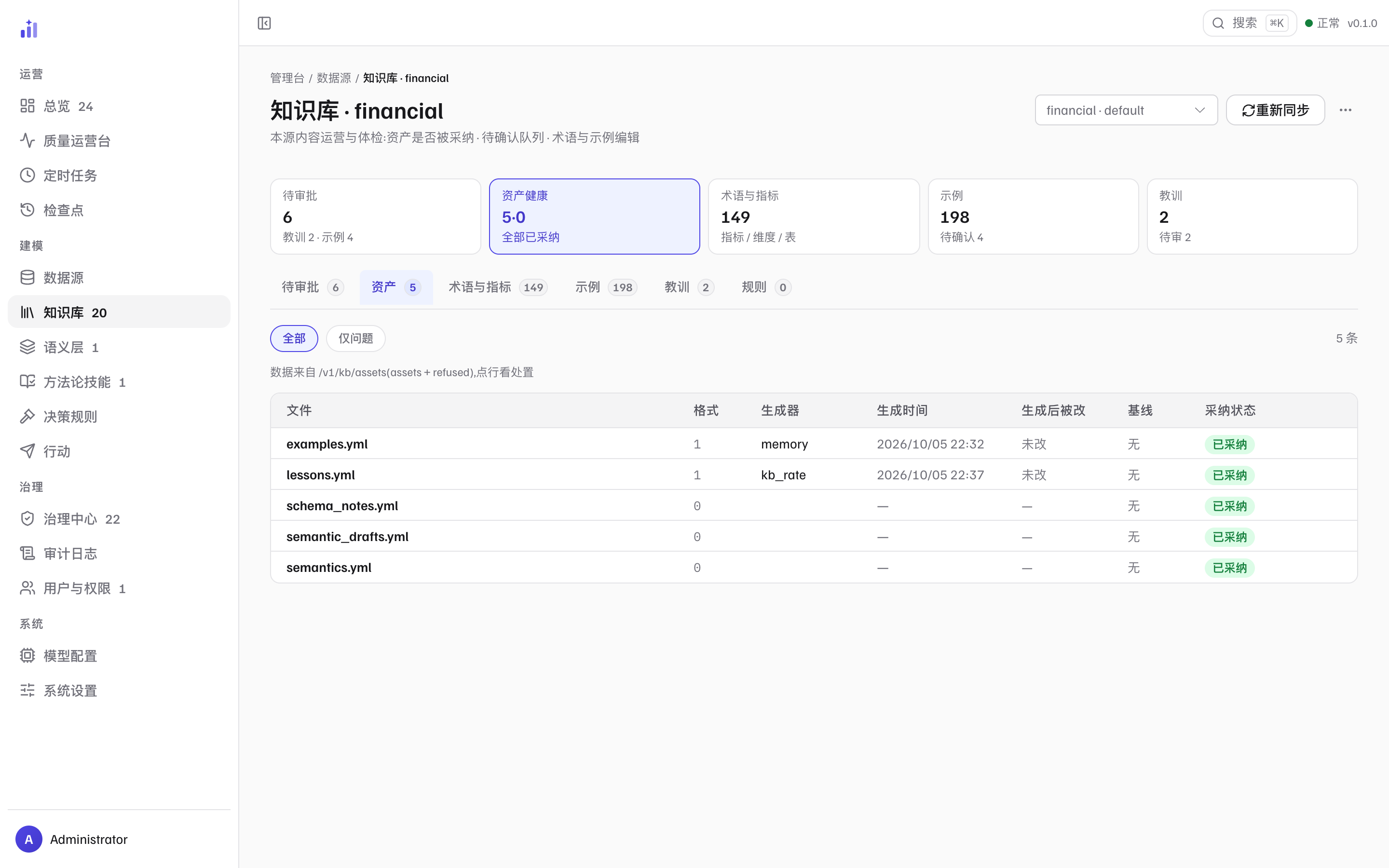Open 模型配置 chip icon
The image size is (1389, 868).
pos(27,656)
